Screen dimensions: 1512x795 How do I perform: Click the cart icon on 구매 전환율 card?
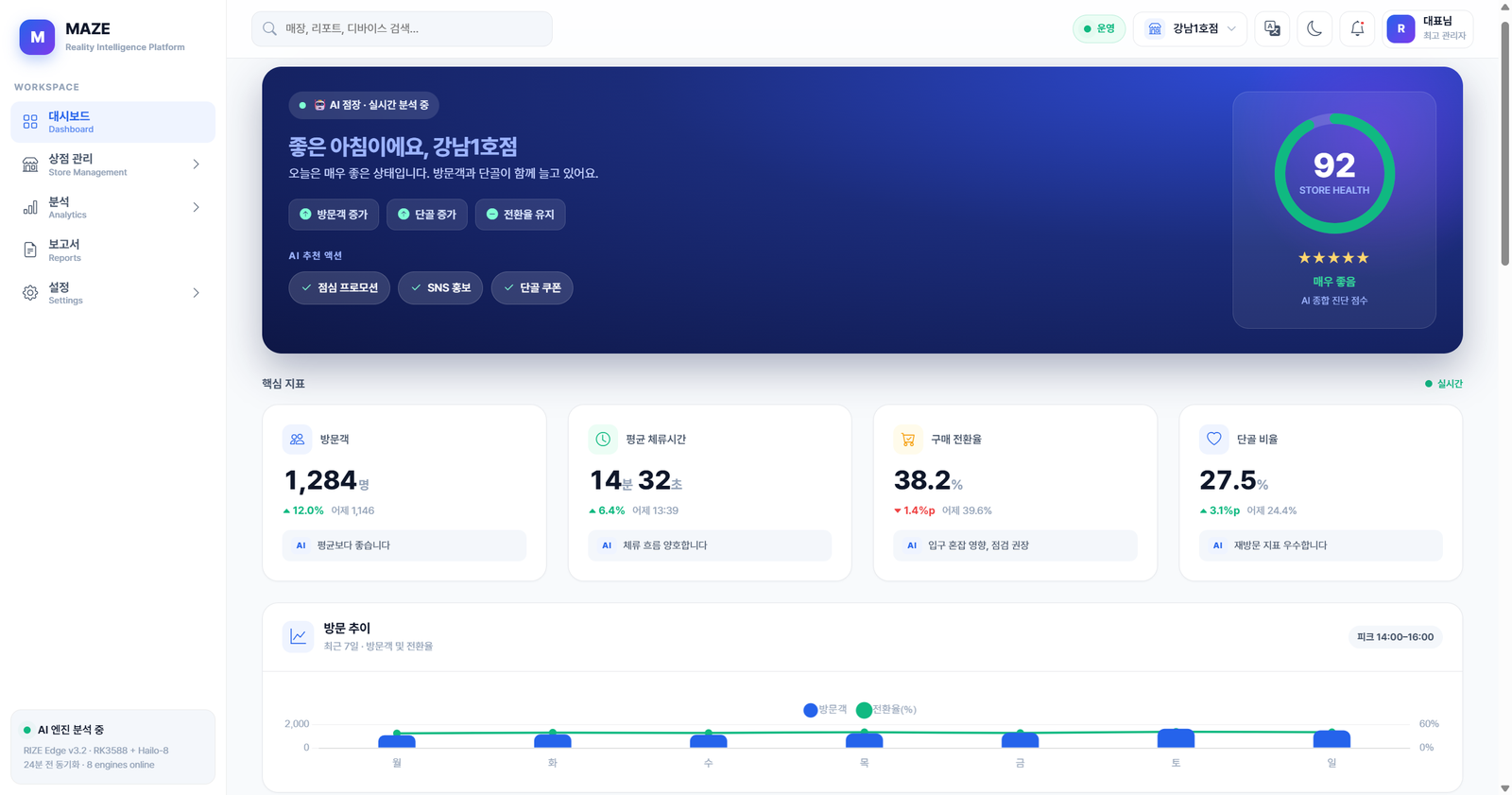908,439
